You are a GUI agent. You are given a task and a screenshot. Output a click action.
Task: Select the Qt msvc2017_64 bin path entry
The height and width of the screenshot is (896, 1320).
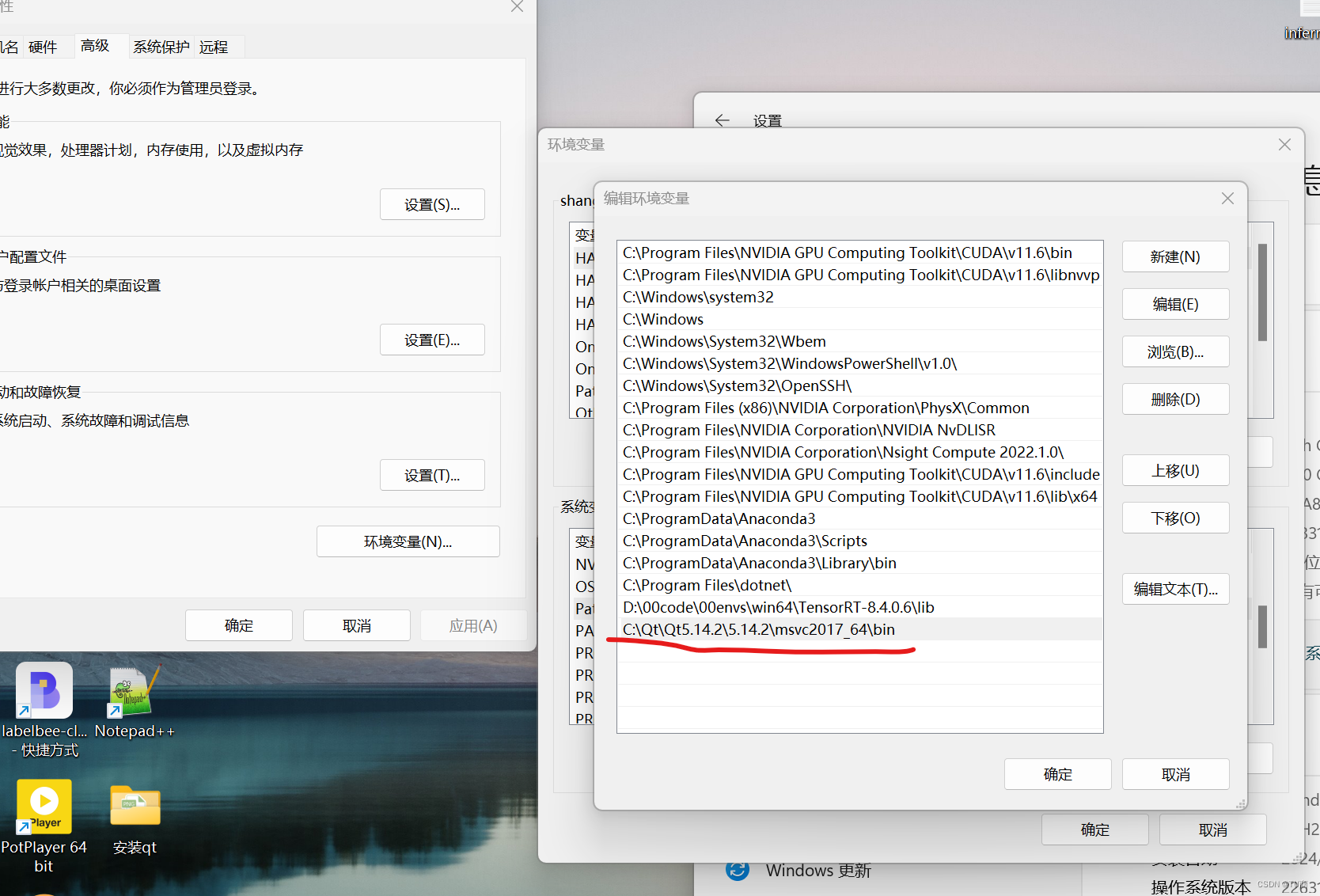758,629
